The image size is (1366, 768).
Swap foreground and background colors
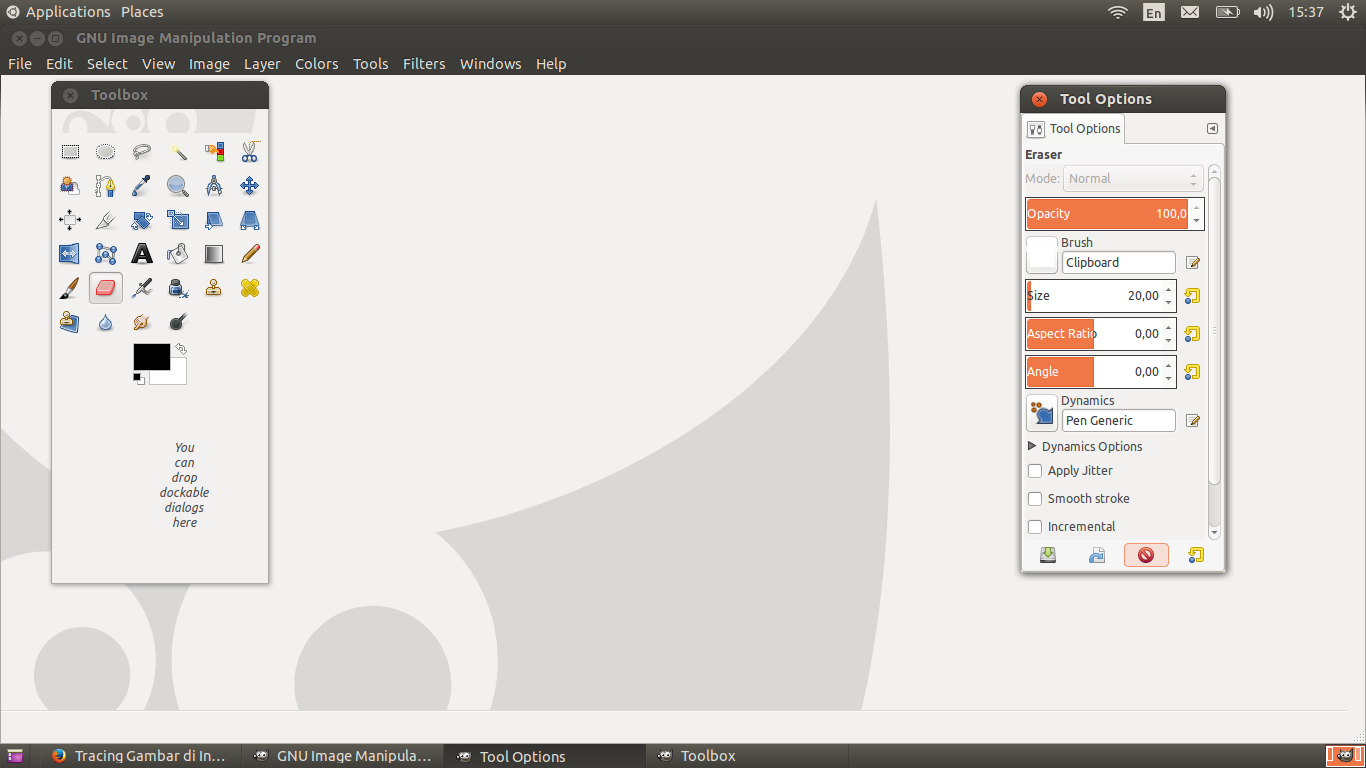point(181,349)
